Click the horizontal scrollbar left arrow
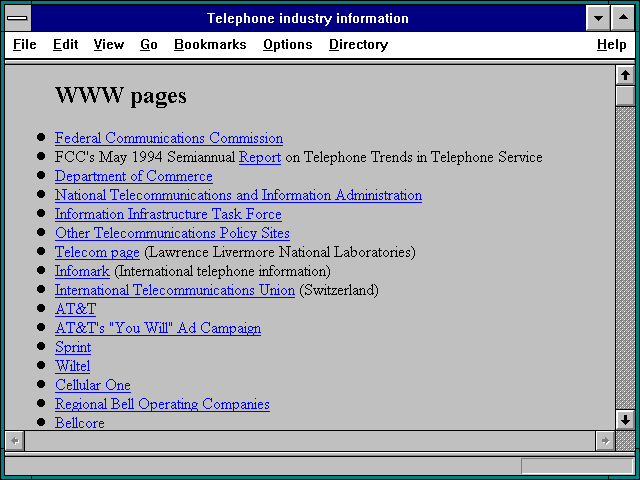640x480 pixels. [15, 441]
